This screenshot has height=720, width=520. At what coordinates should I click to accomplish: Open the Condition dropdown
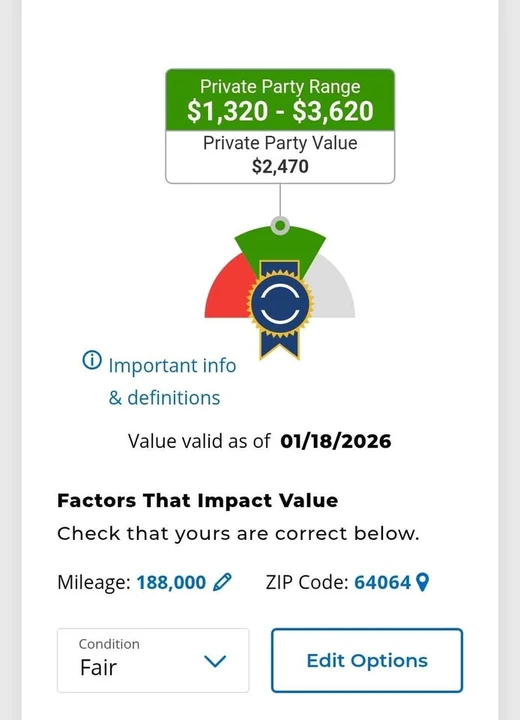point(153,660)
